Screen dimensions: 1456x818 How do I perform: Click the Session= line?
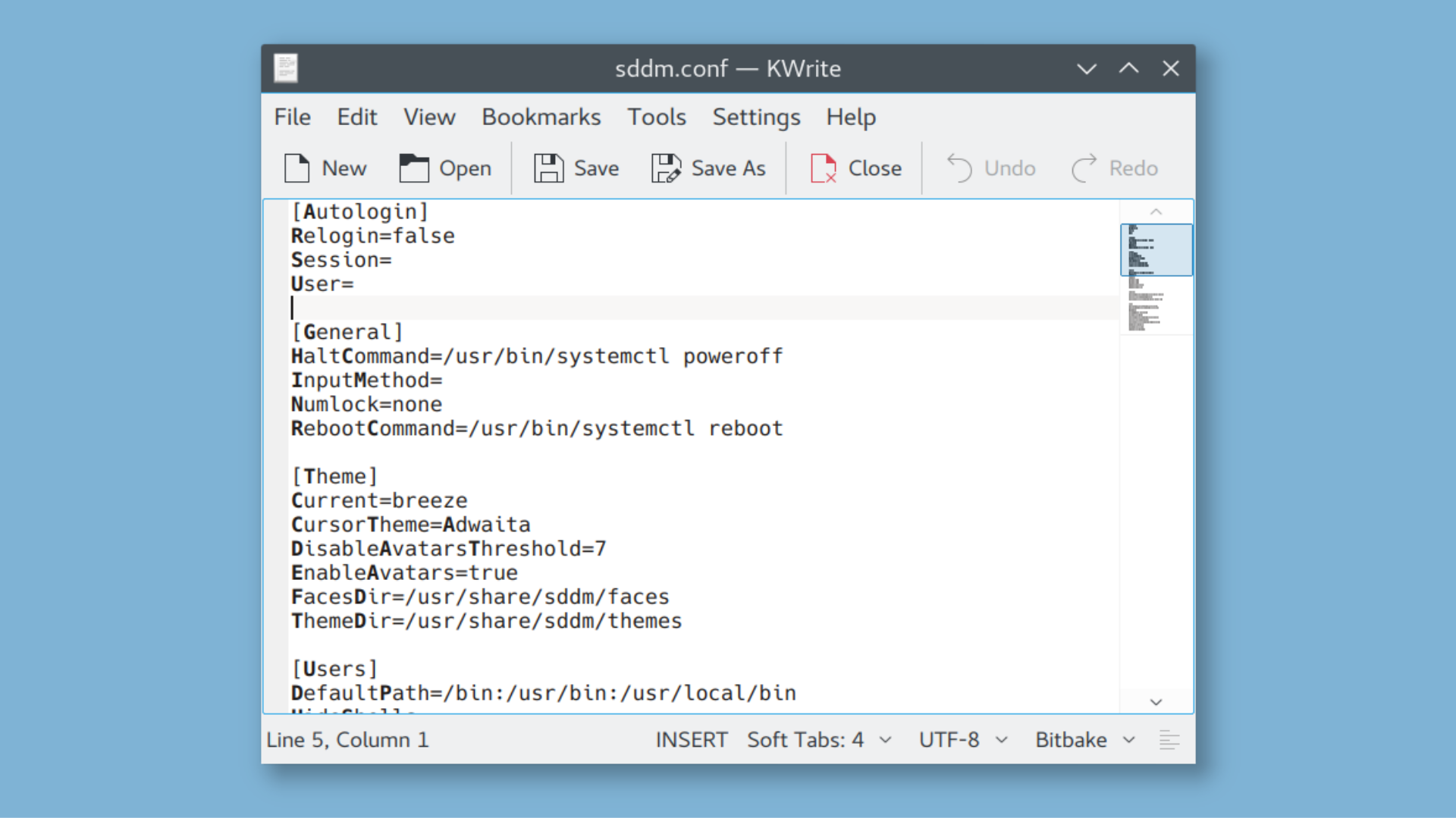[x=341, y=260]
